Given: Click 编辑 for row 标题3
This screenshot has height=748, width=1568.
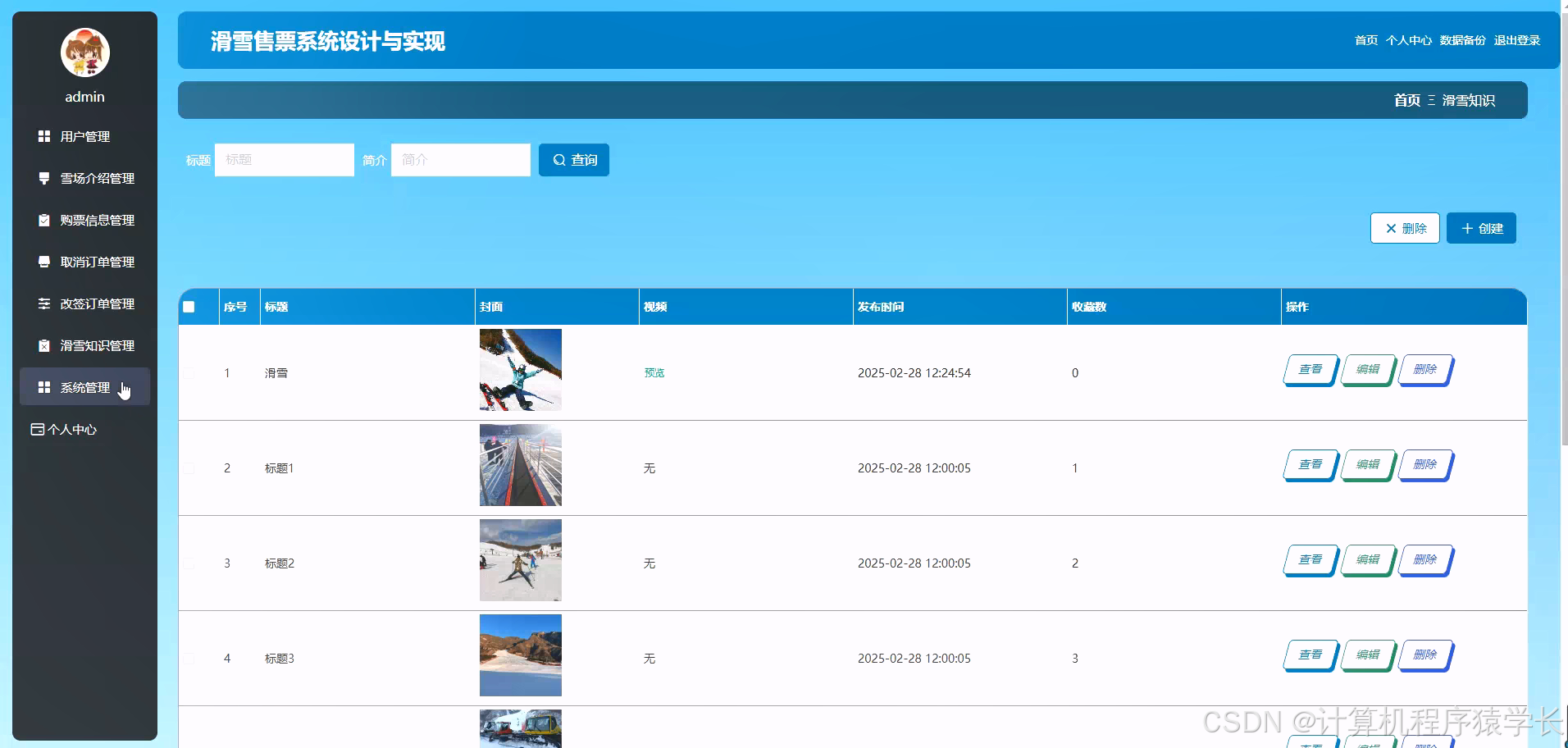Looking at the screenshot, I should [x=1368, y=655].
